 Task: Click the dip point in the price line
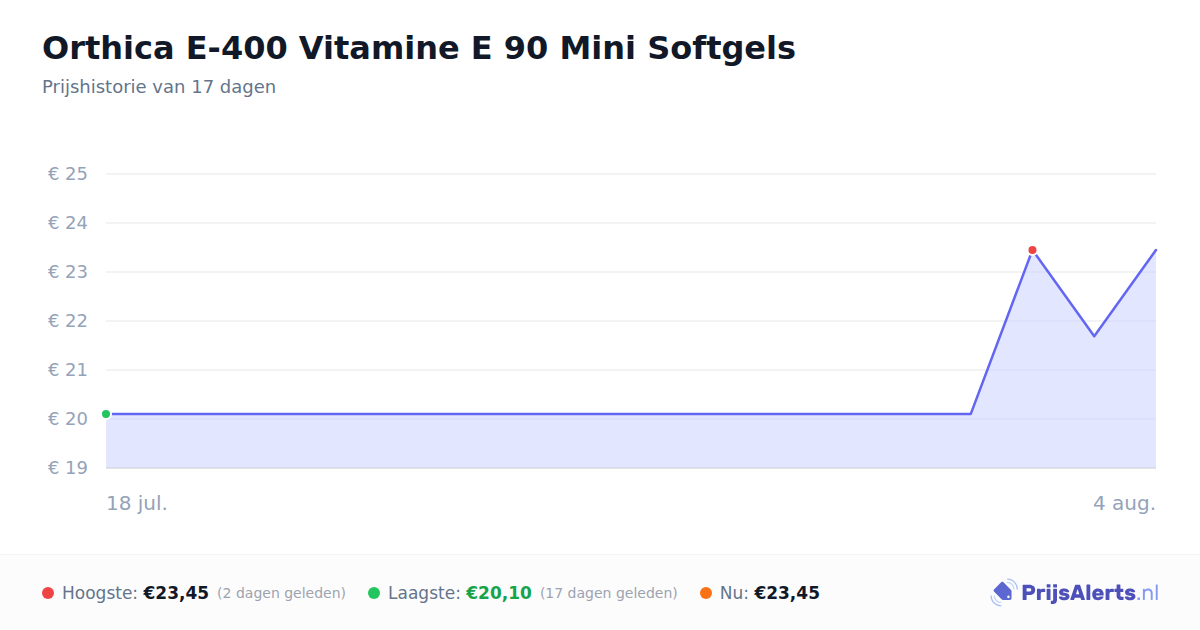pos(1094,336)
